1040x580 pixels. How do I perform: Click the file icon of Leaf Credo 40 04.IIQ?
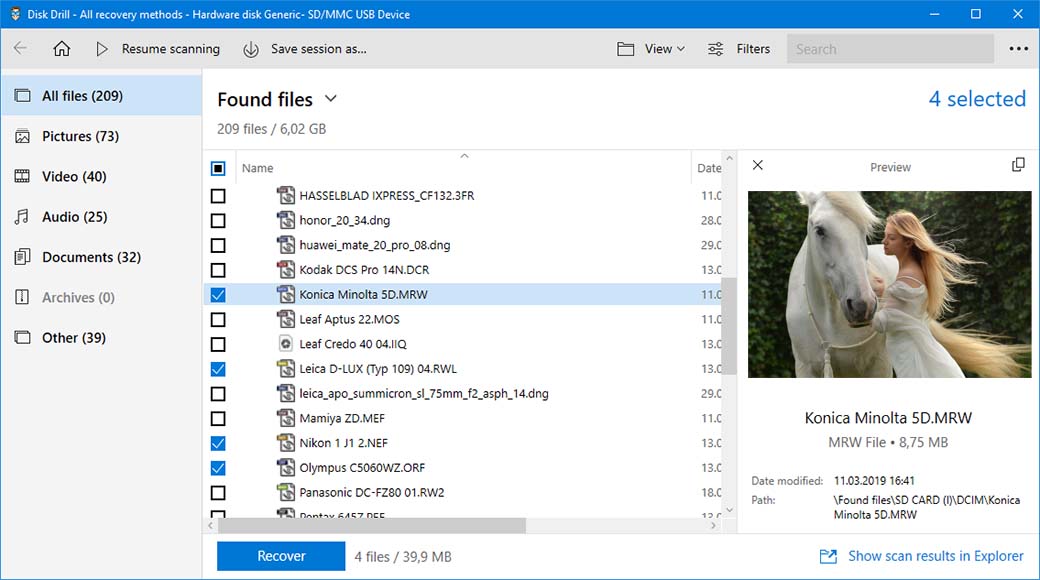(x=286, y=344)
